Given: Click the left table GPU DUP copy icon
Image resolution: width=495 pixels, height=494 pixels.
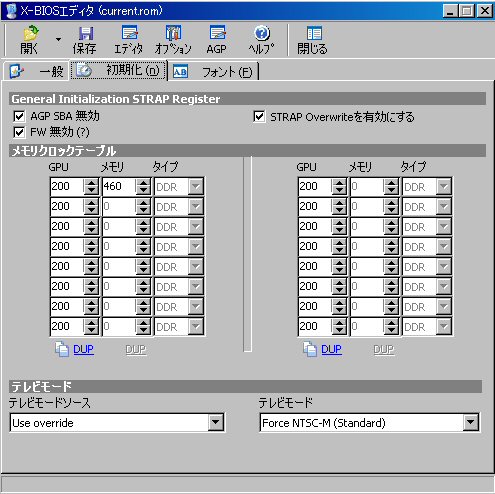Looking at the screenshot, I should tap(62, 349).
